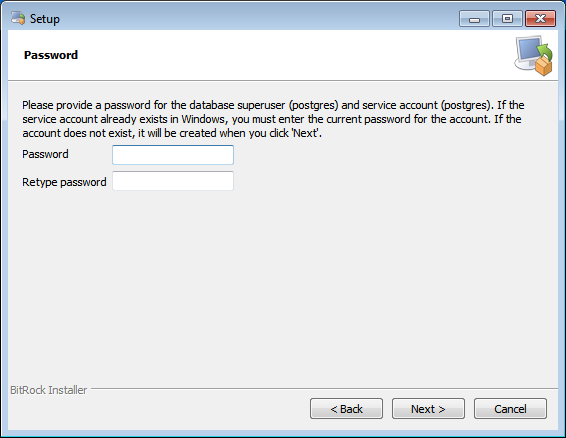566x438 pixels.
Task: Proceed by clicking the Next button
Action: [428, 409]
